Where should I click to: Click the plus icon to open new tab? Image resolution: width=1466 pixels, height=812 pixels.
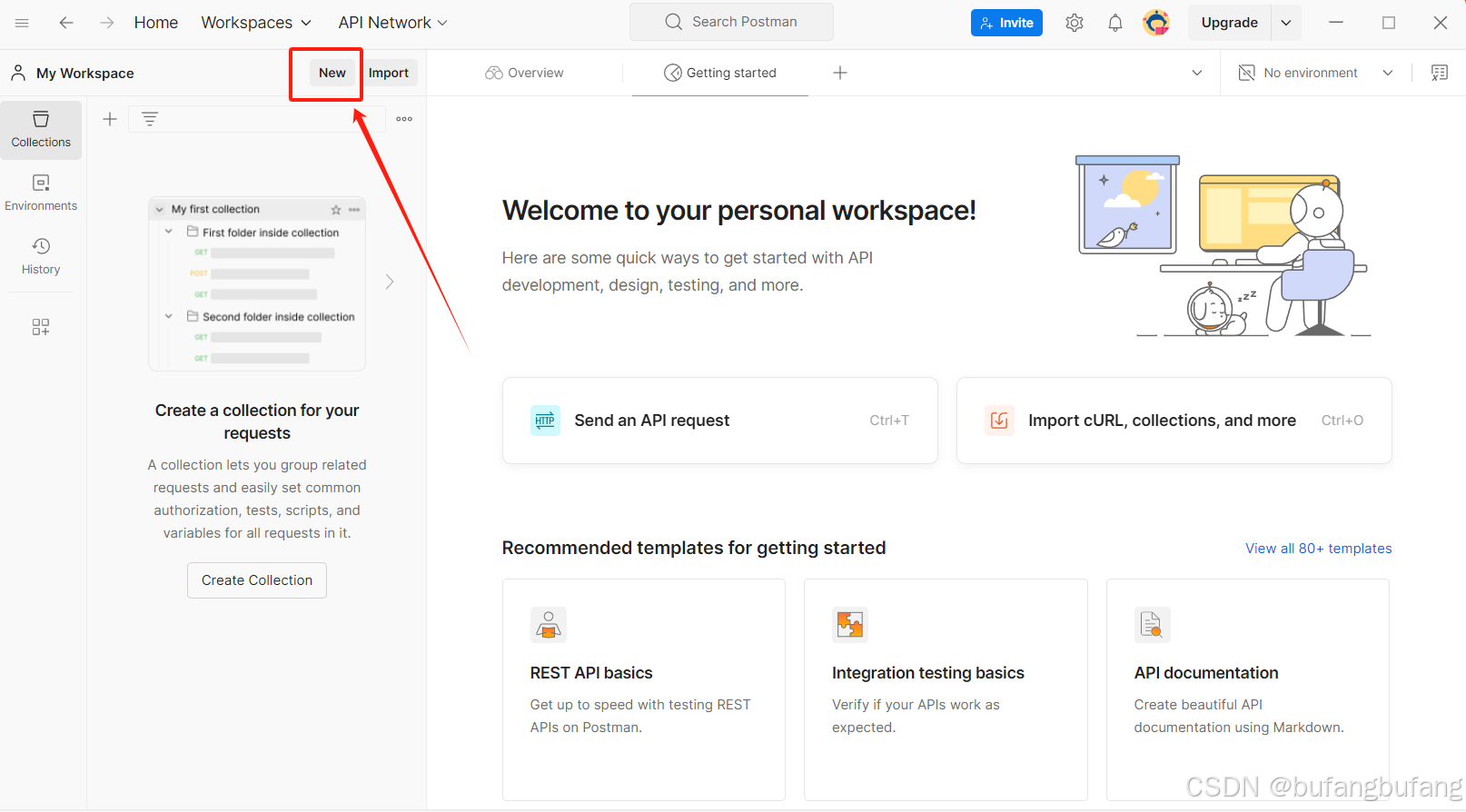[x=840, y=73]
